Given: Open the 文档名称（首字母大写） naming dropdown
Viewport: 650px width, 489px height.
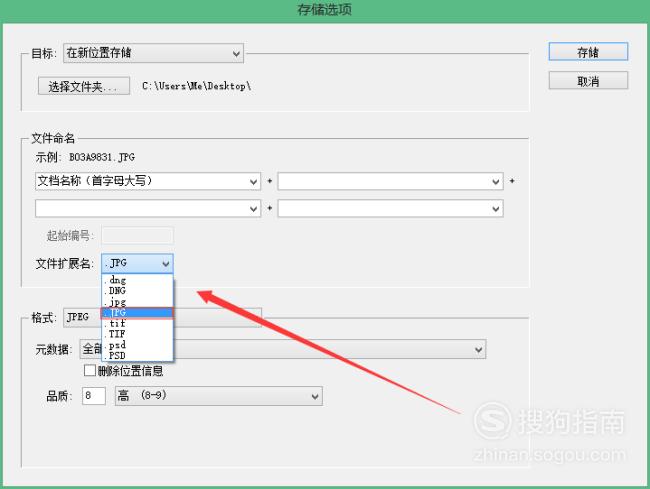Looking at the screenshot, I should click(x=148, y=182).
